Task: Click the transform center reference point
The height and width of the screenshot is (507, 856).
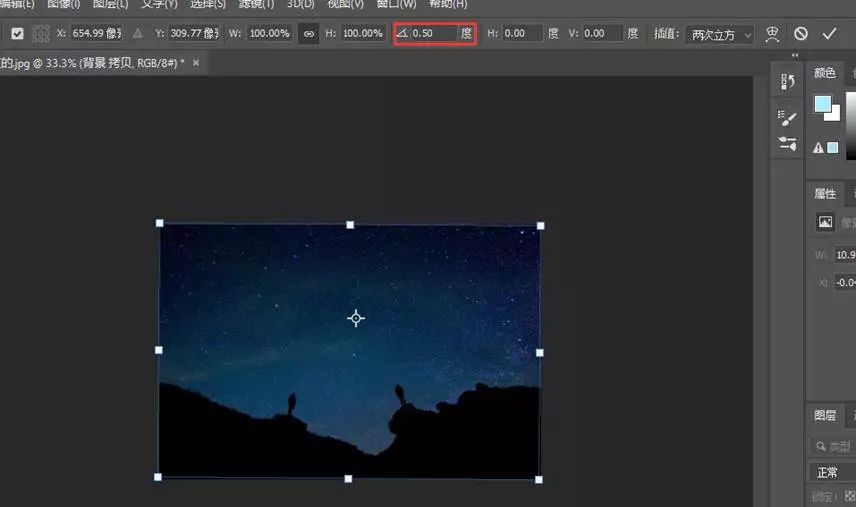Action: click(356, 318)
